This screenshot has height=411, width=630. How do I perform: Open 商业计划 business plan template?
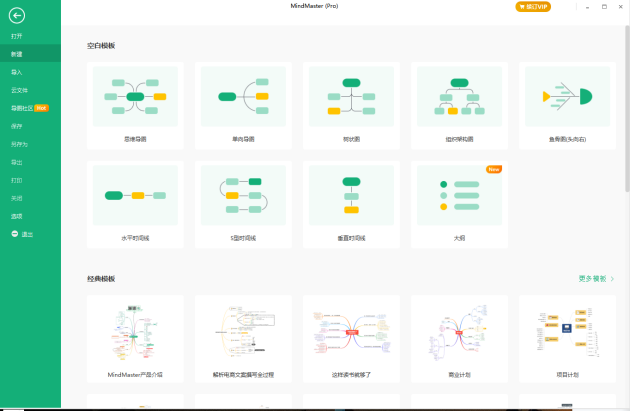click(459, 339)
